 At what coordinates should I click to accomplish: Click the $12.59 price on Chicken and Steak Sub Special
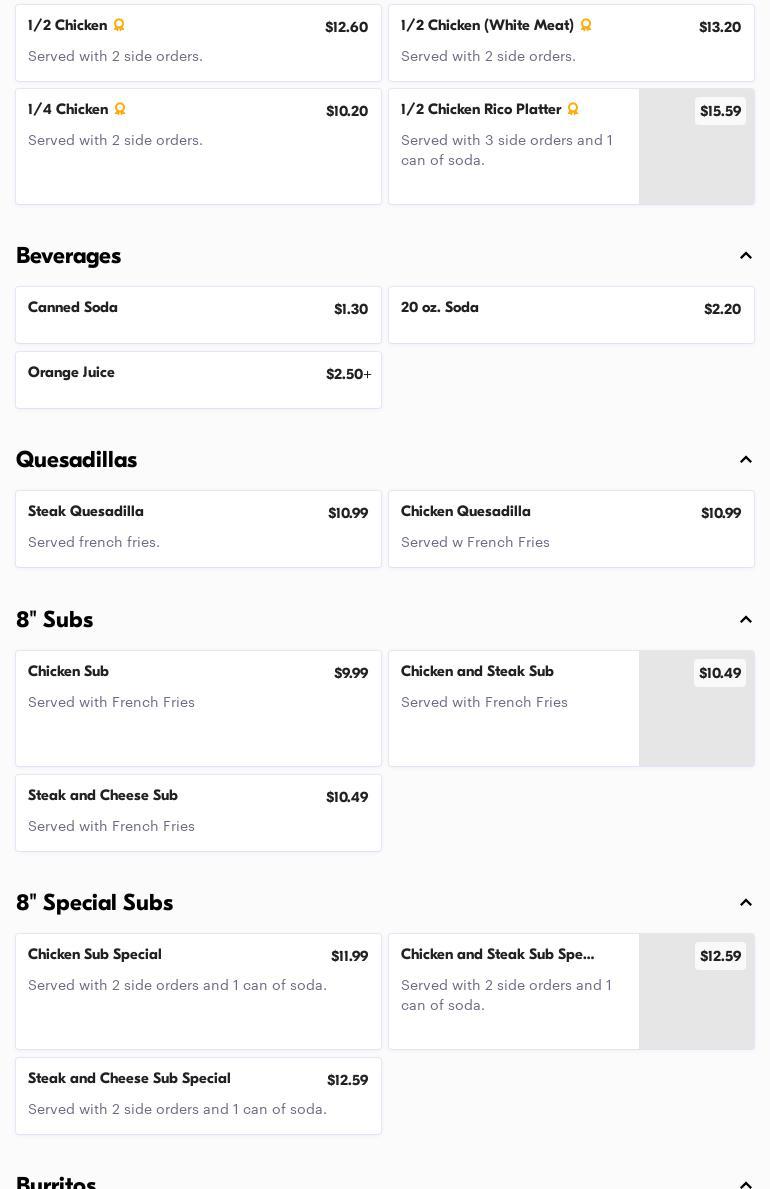tap(720, 955)
